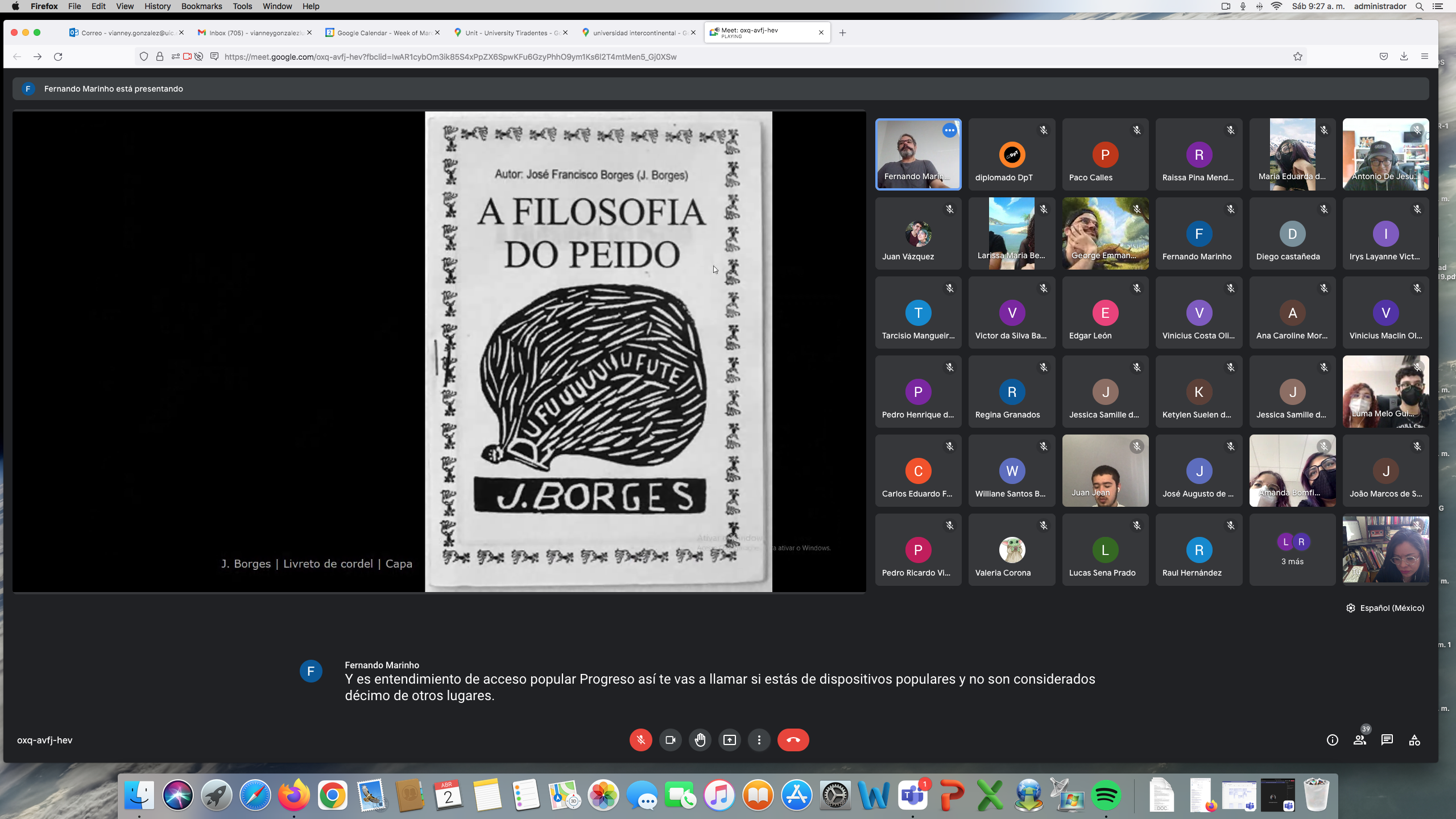Close the Meet oxq-avfj-hev tab
The width and height of the screenshot is (1456, 819).
(x=821, y=33)
